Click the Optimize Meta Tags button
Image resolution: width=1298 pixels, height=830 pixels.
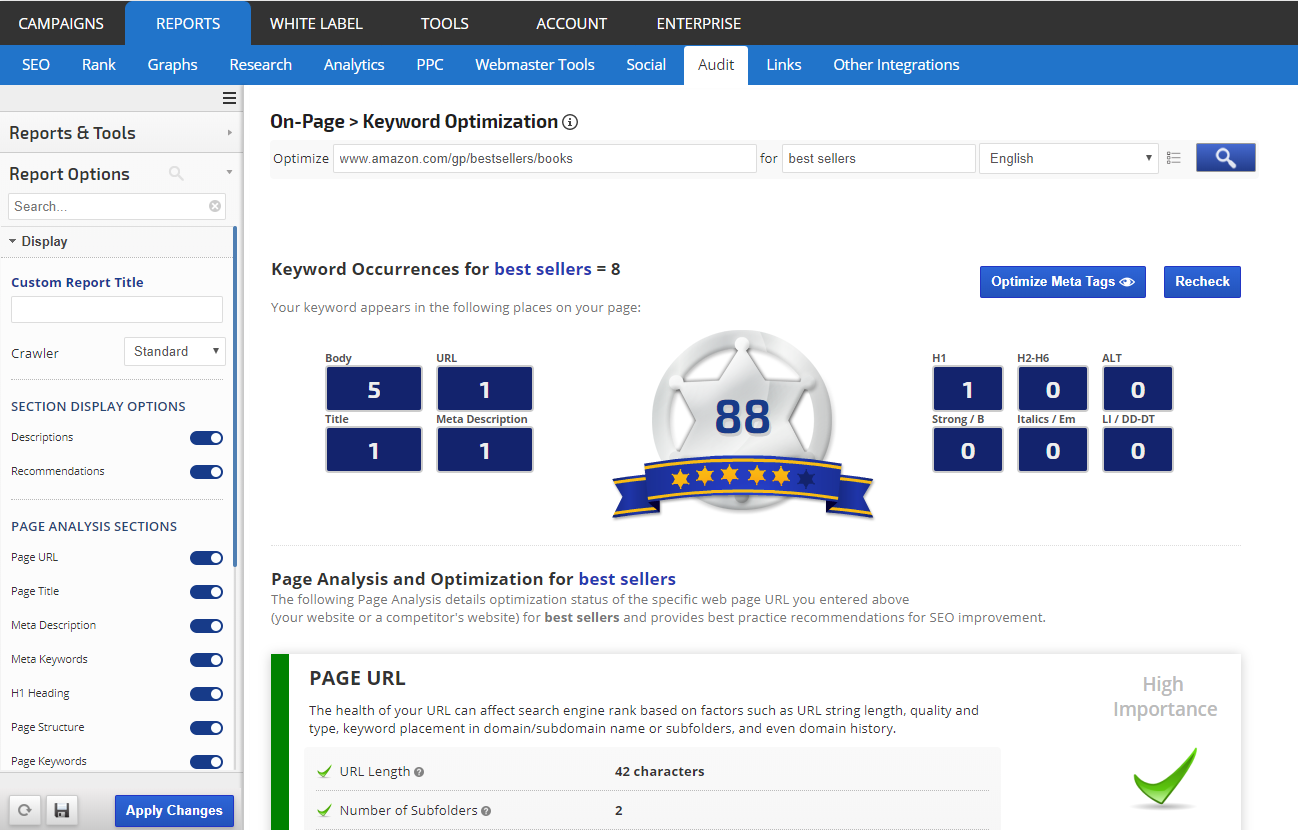click(1062, 282)
